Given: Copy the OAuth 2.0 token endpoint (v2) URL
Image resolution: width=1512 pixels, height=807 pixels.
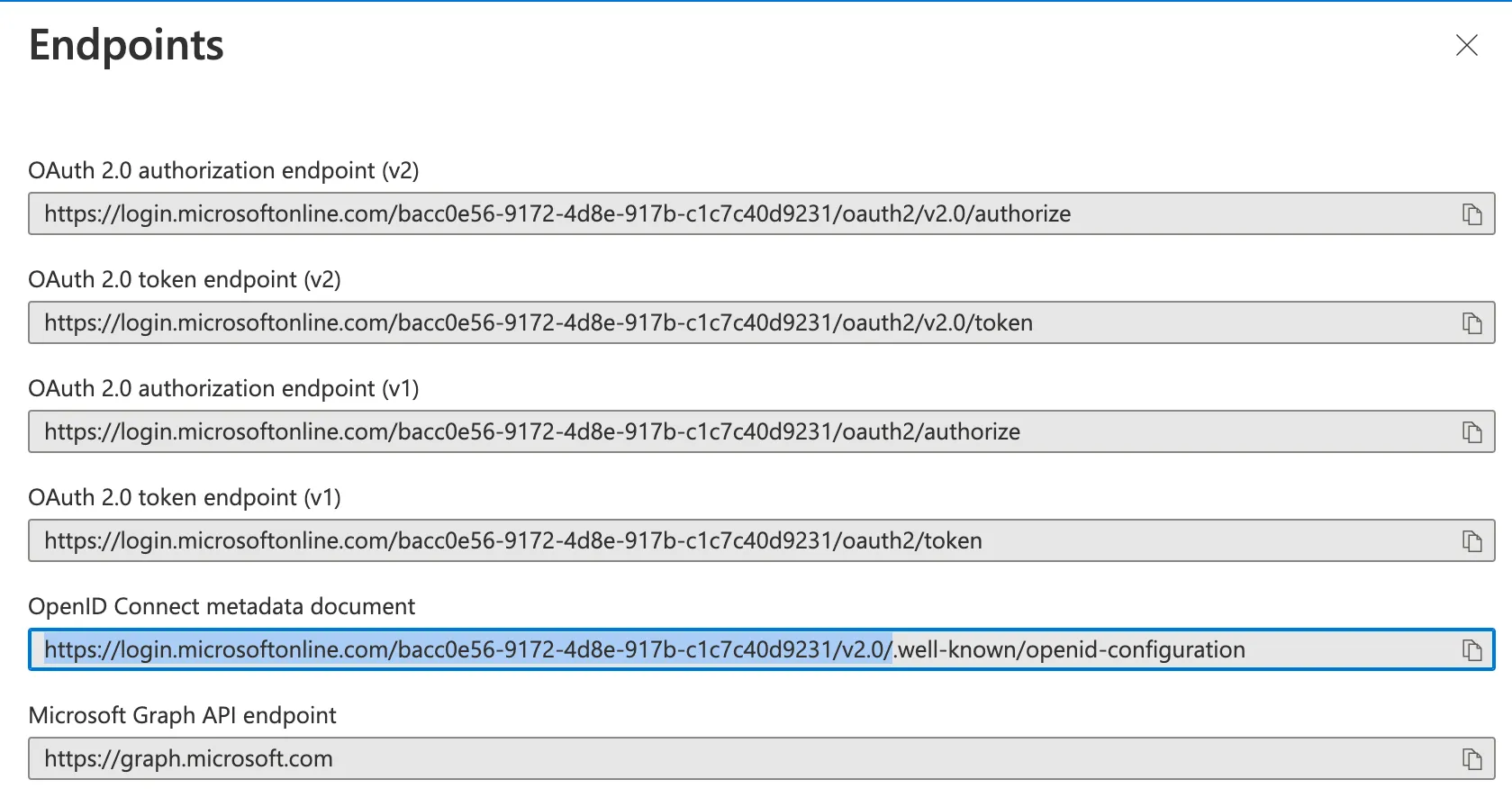Looking at the screenshot, I should 1471,323.
